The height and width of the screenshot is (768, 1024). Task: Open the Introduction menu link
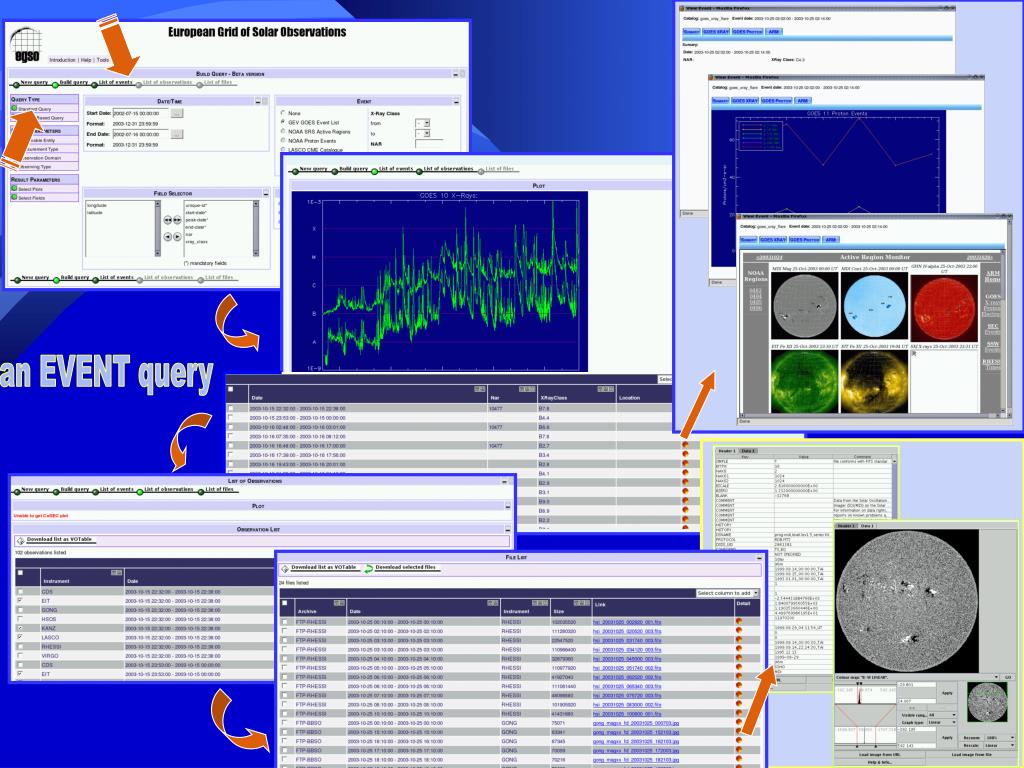coord(63,60)
